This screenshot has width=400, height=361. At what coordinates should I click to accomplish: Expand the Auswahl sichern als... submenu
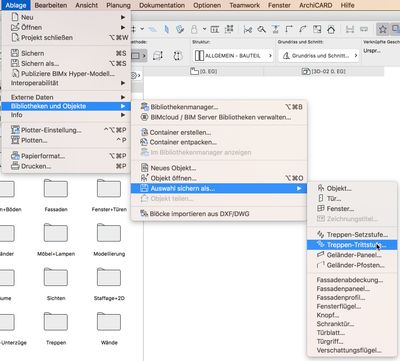click(219, 188)
